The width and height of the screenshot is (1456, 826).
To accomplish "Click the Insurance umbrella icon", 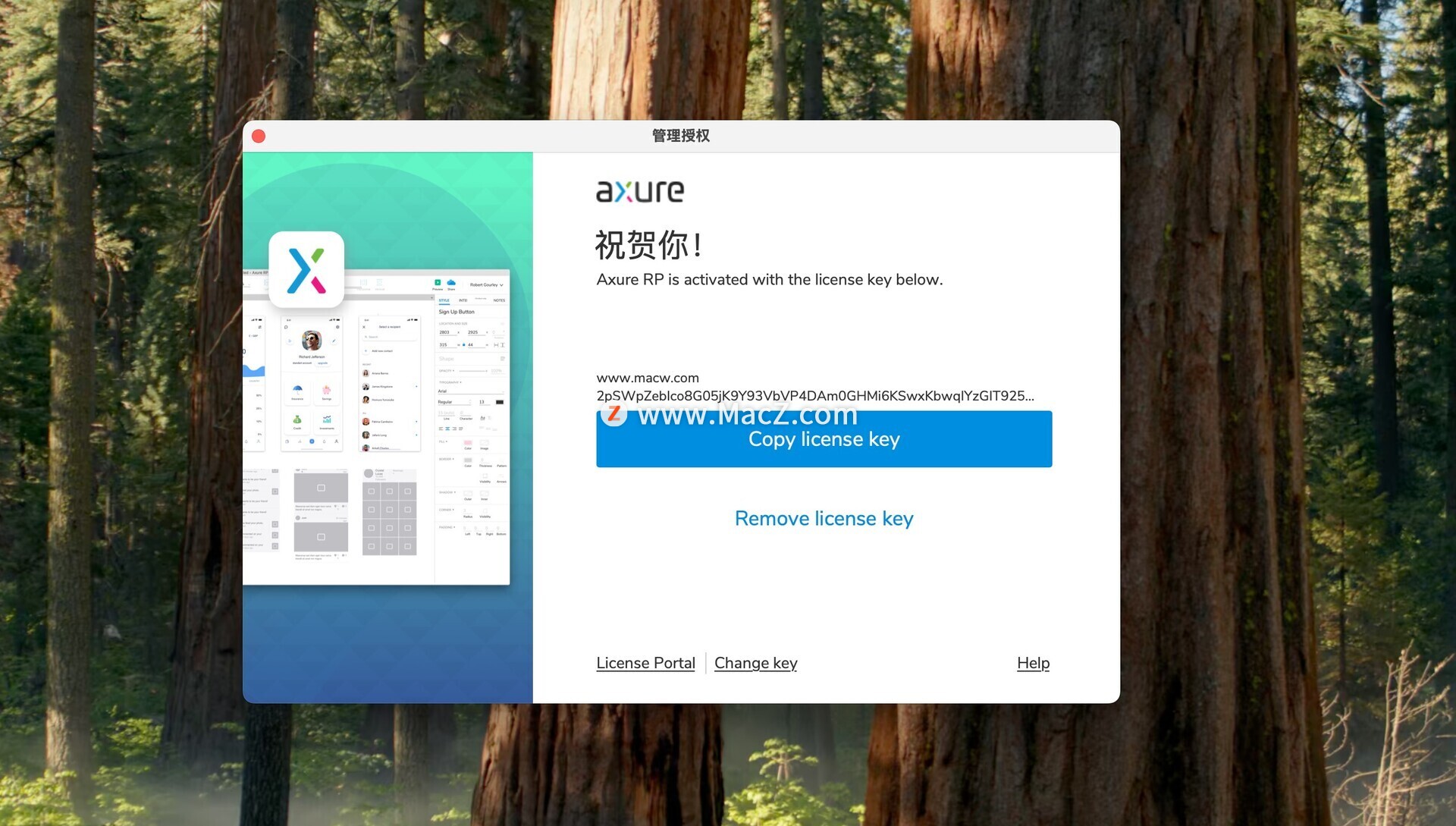I will [x=297, y=390].
